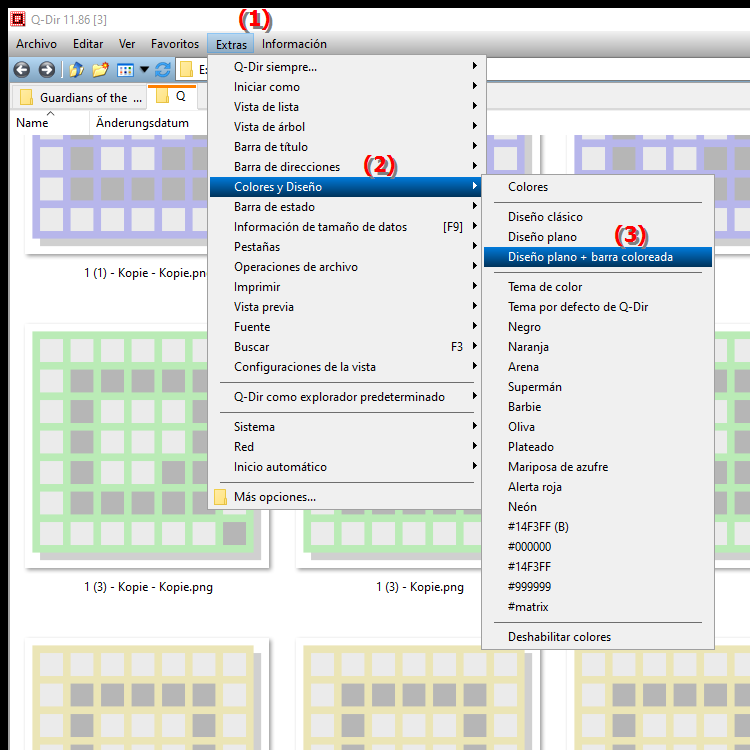
Task: Open Q-Dir como explorador predeterminado submenu
Action: tap(345, 397)
